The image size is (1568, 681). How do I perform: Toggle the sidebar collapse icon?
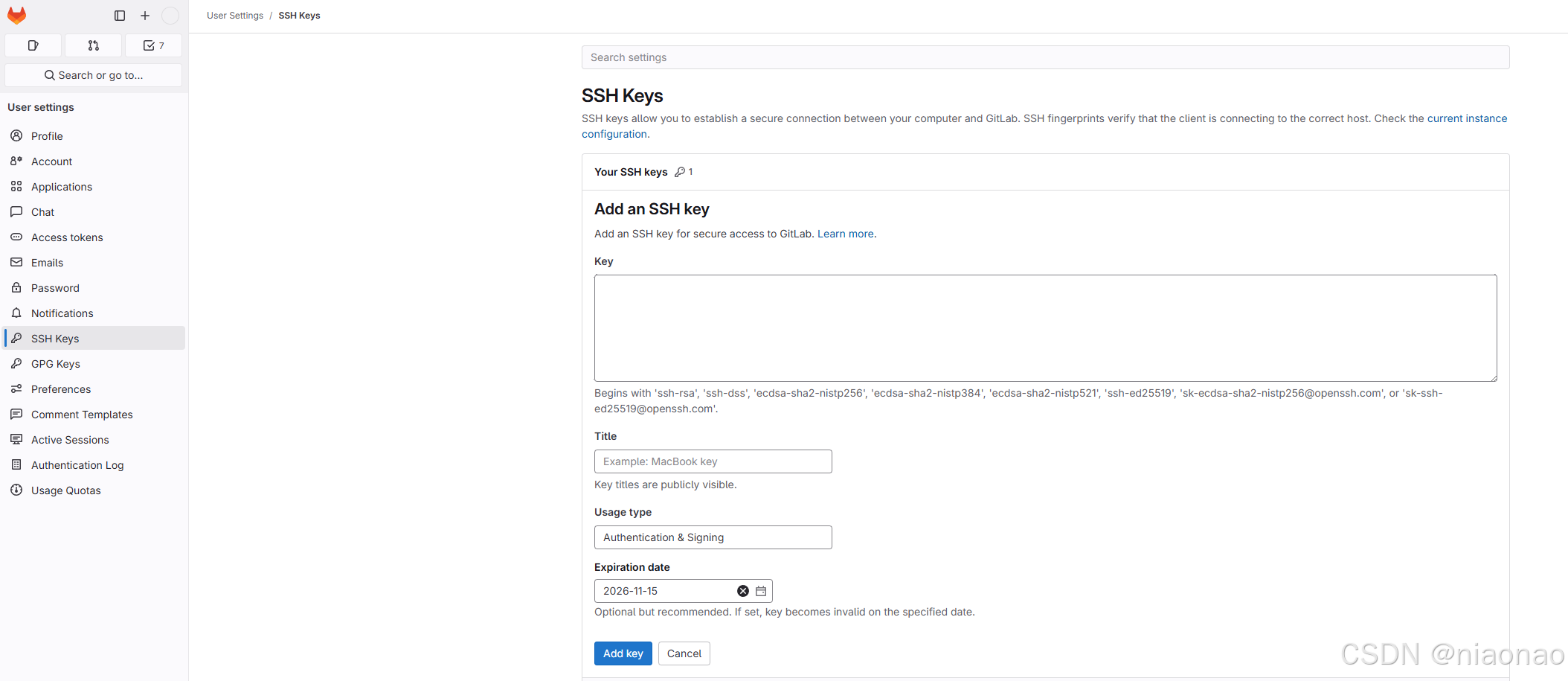coord(120,16)
